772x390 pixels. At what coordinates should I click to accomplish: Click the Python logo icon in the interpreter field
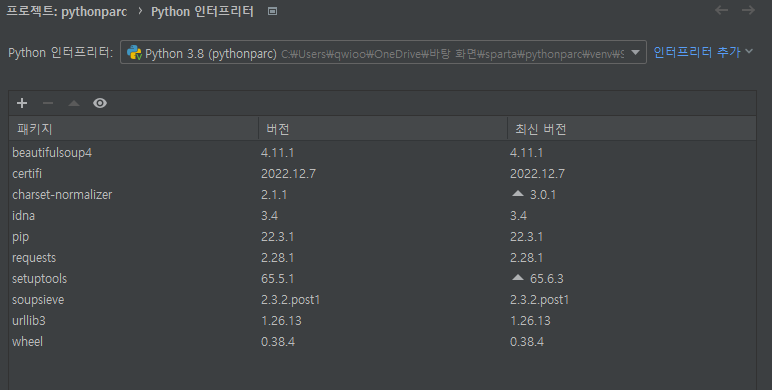click(x=134, y=53)
